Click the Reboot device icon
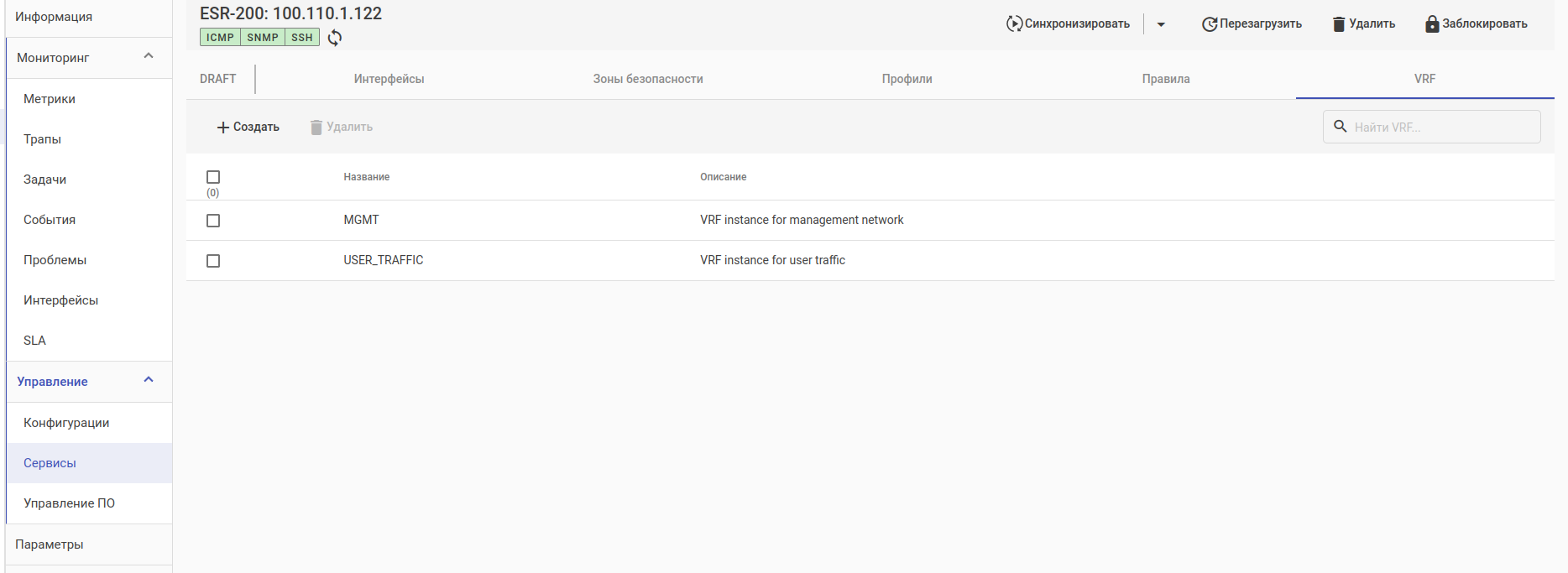Viewport: 1568px width, 573px height. coord(1209,24)
